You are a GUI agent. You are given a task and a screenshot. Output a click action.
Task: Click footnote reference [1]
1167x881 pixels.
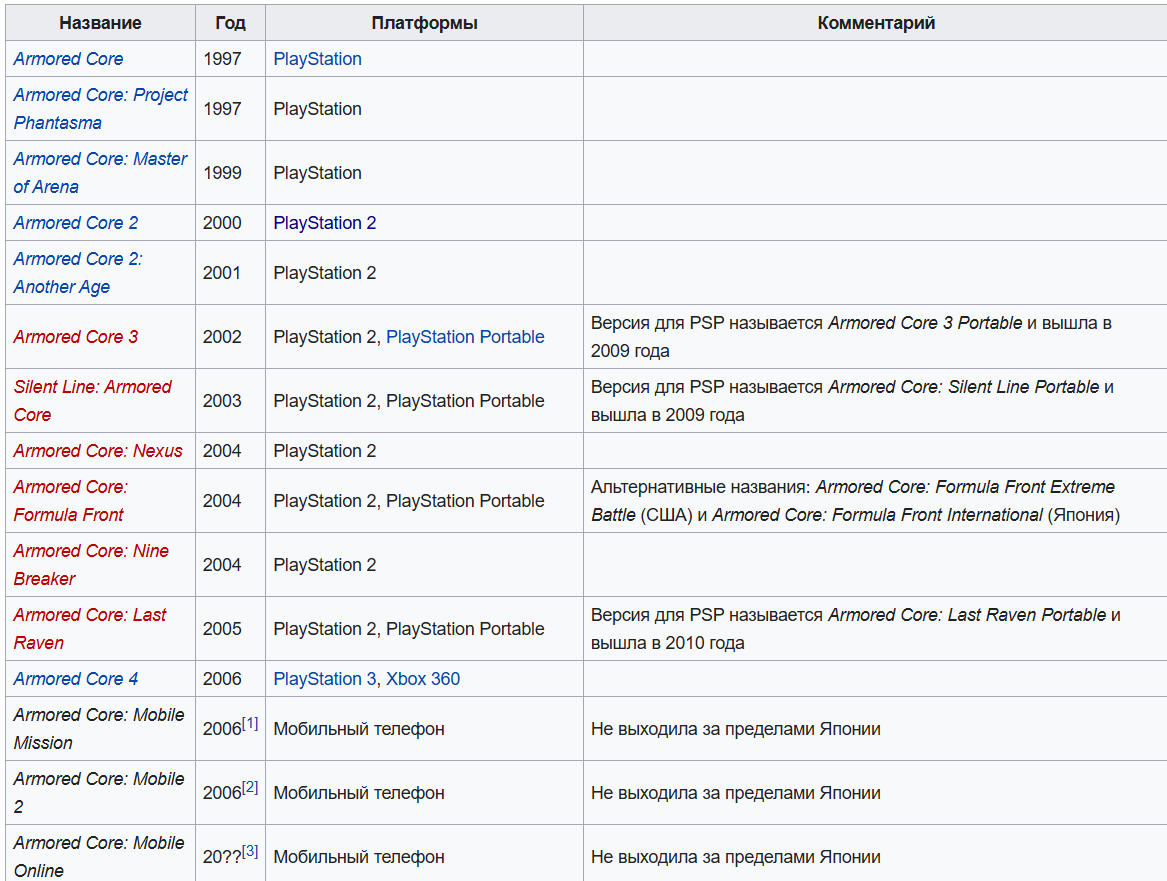[x=250, y=723]
